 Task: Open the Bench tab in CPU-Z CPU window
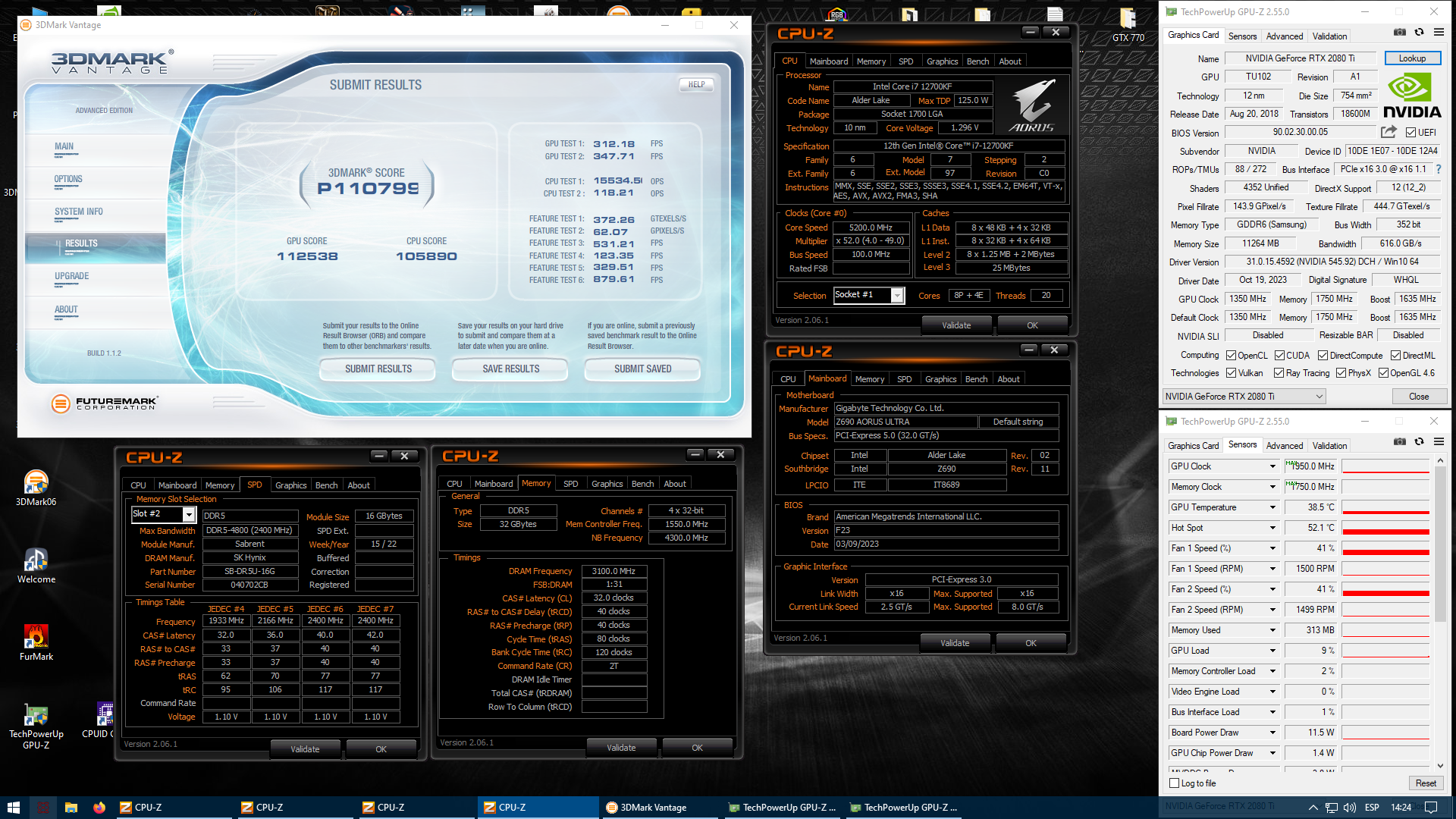click(977, 61)
